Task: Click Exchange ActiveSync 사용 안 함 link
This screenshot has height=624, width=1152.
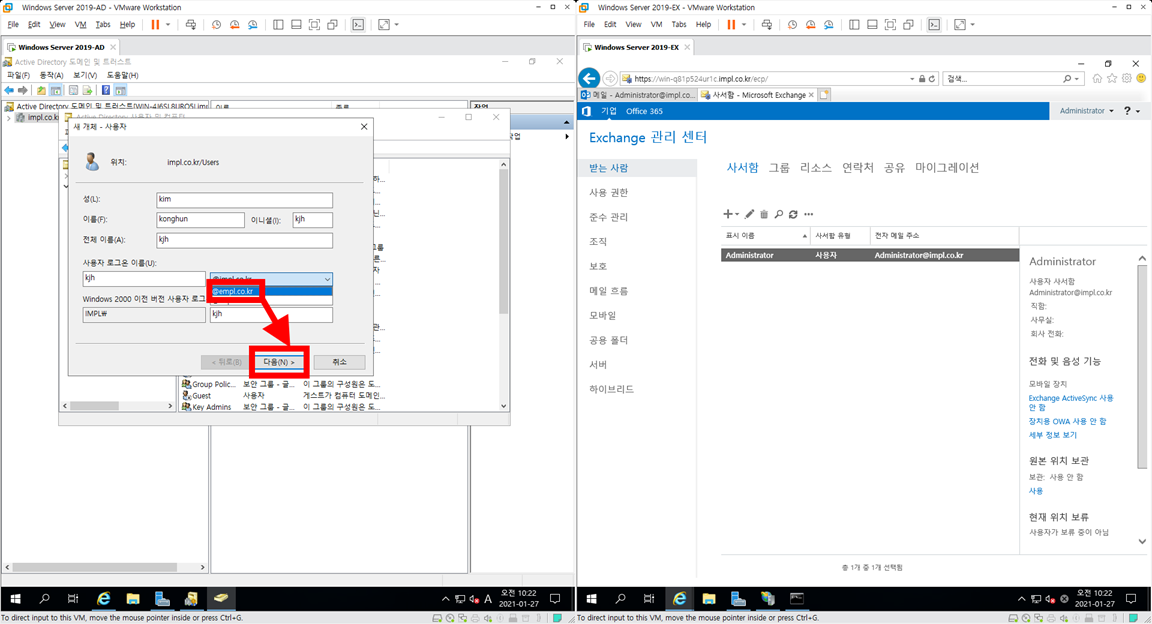Action: point(1070,403)
